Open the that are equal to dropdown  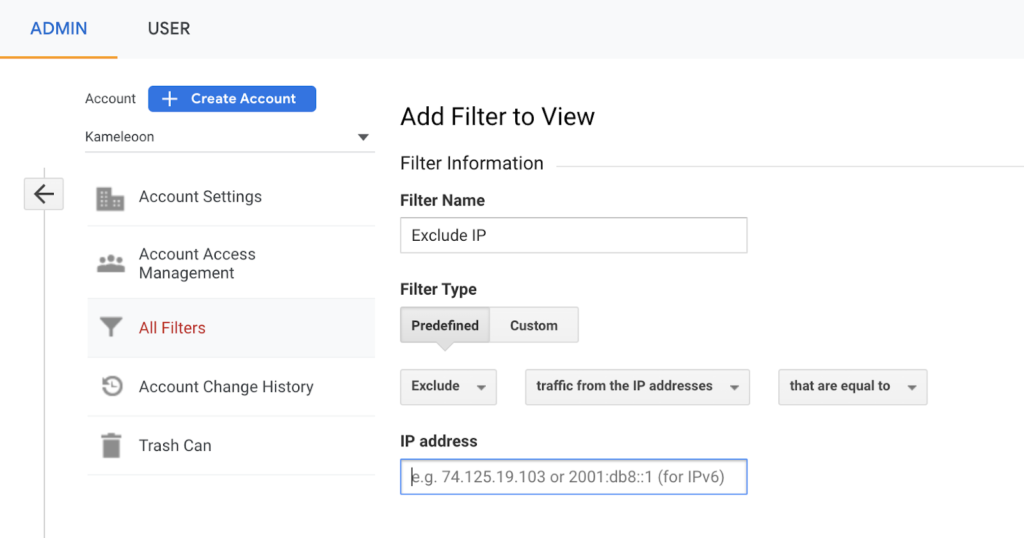tap(852, 387)
